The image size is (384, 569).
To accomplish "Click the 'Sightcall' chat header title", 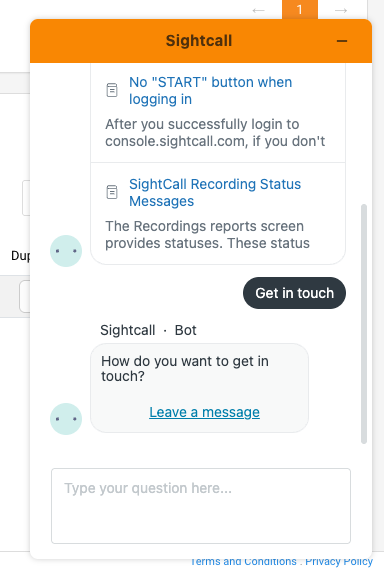I will click(199, 41).
